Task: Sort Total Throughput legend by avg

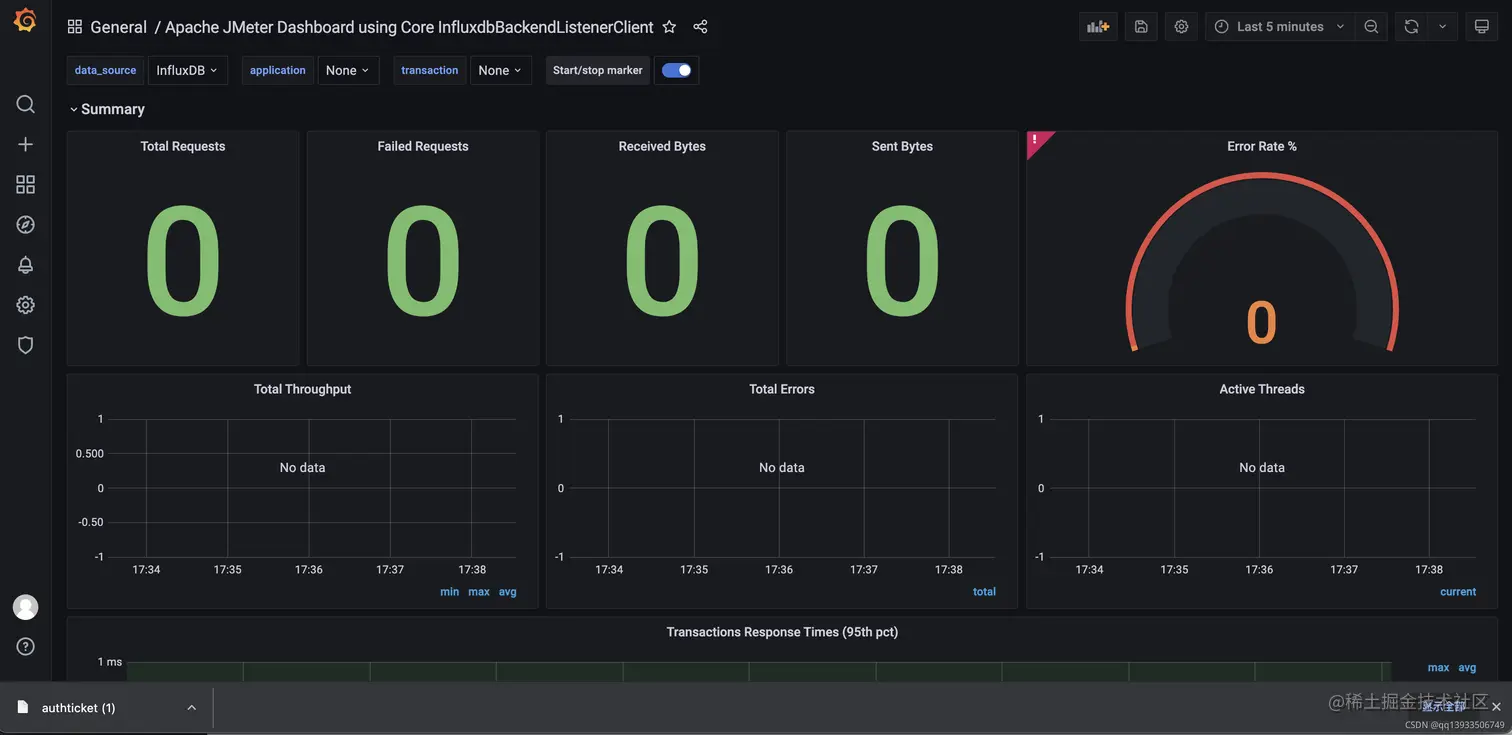Action: (x=508, y=592)
